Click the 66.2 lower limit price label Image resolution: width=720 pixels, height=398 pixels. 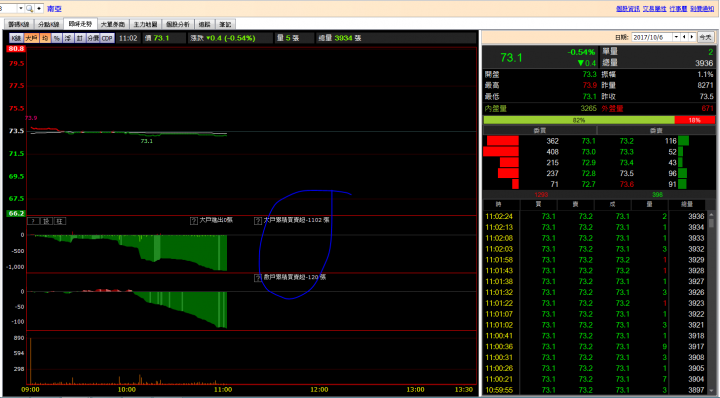pos(16,213)
